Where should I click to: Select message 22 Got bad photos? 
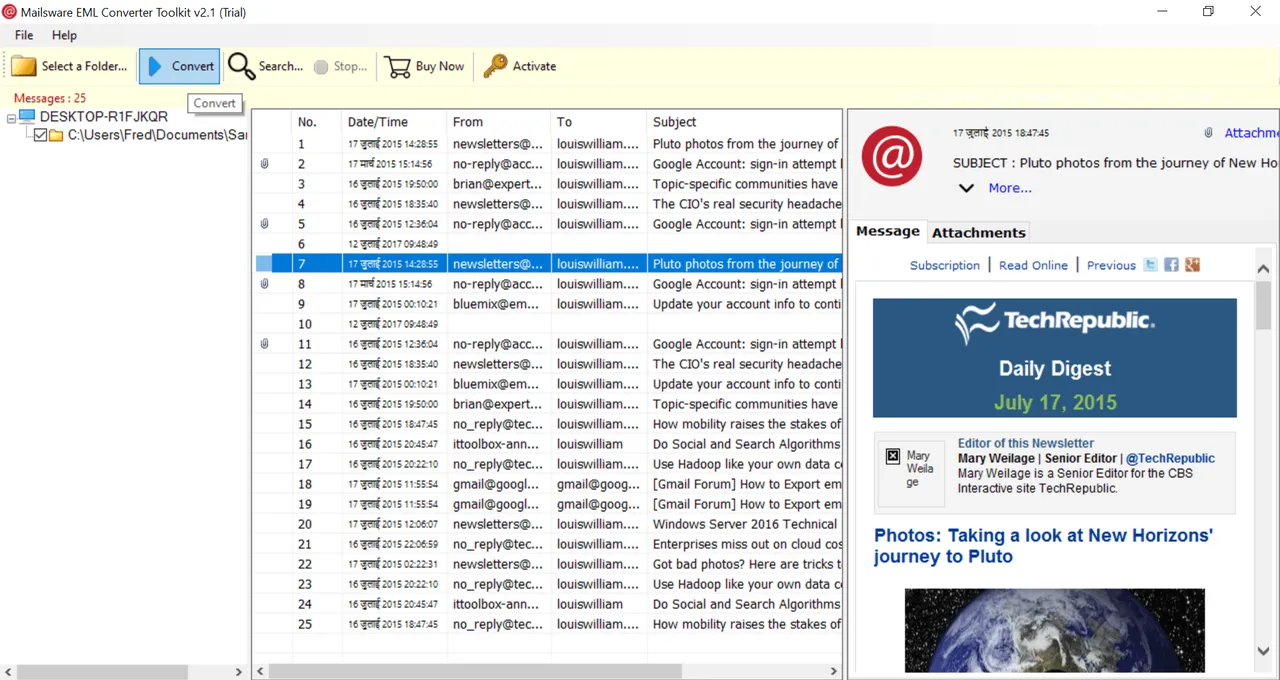[x=547, y=564]
